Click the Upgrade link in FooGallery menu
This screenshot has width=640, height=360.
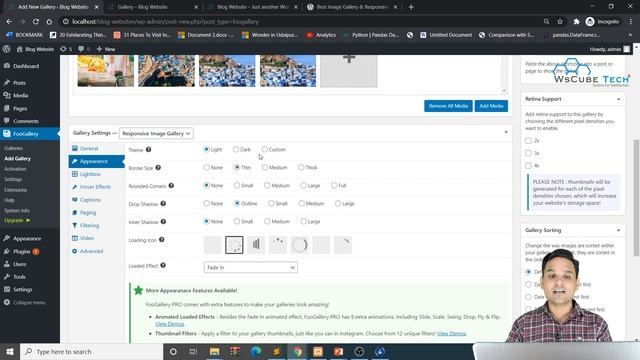coord(17,220)
